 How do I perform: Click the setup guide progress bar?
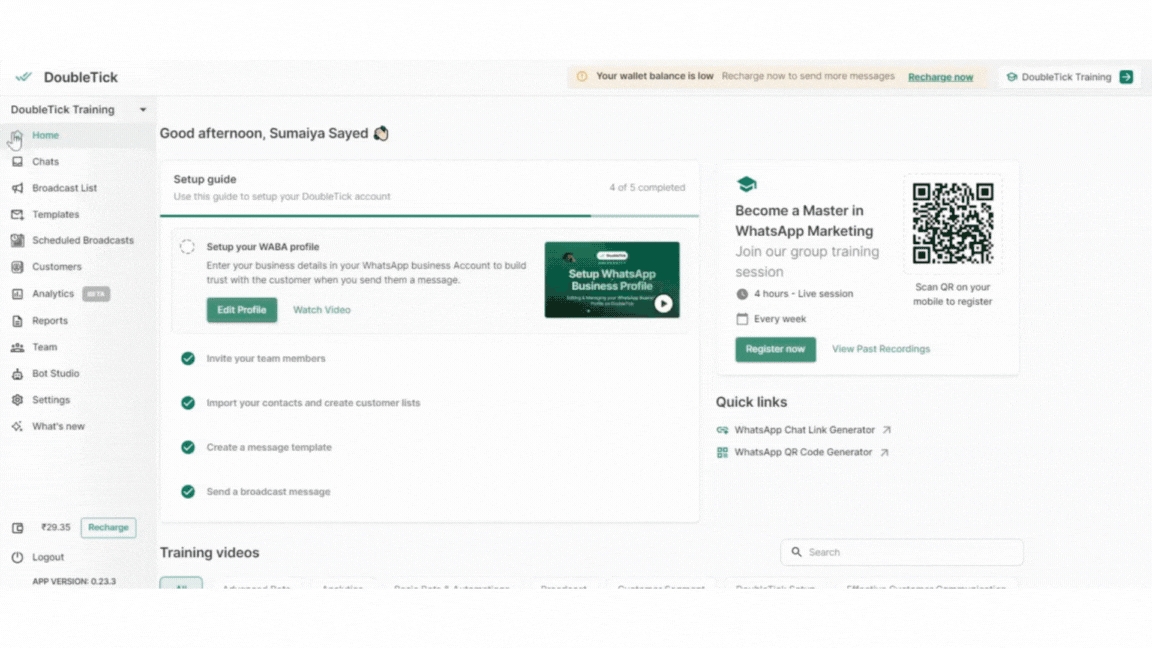(x=429, y=215)
